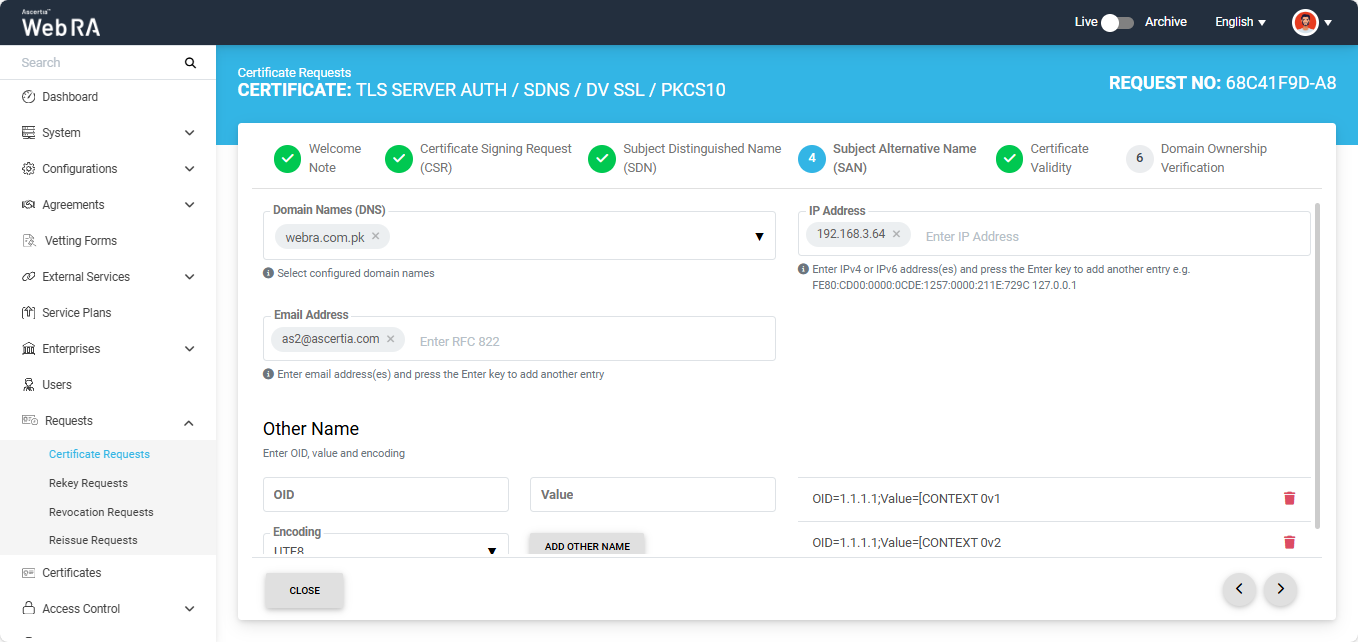
Task: Remove the 192.168.3.64 IP address chip
Action: click(x=896, y=234)
